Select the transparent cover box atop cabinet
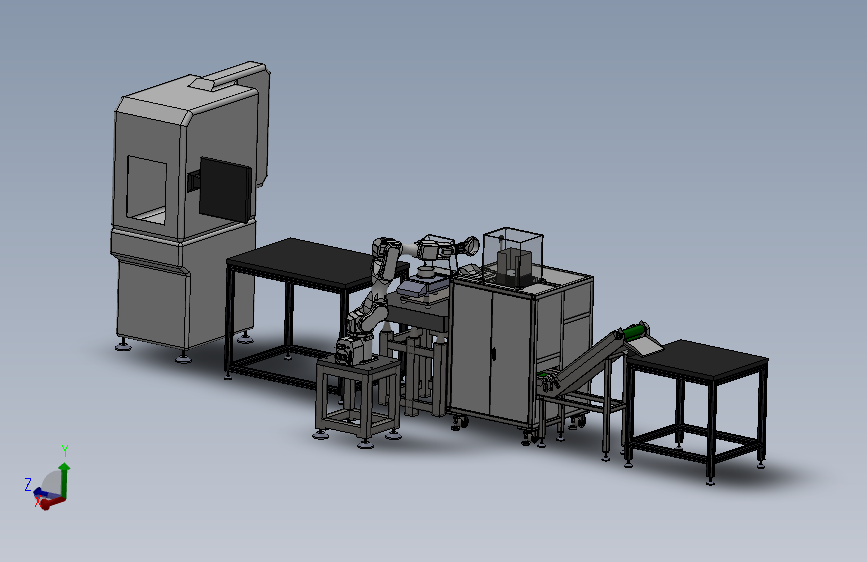Screen dimensions: 867x562 pos(513,256)
